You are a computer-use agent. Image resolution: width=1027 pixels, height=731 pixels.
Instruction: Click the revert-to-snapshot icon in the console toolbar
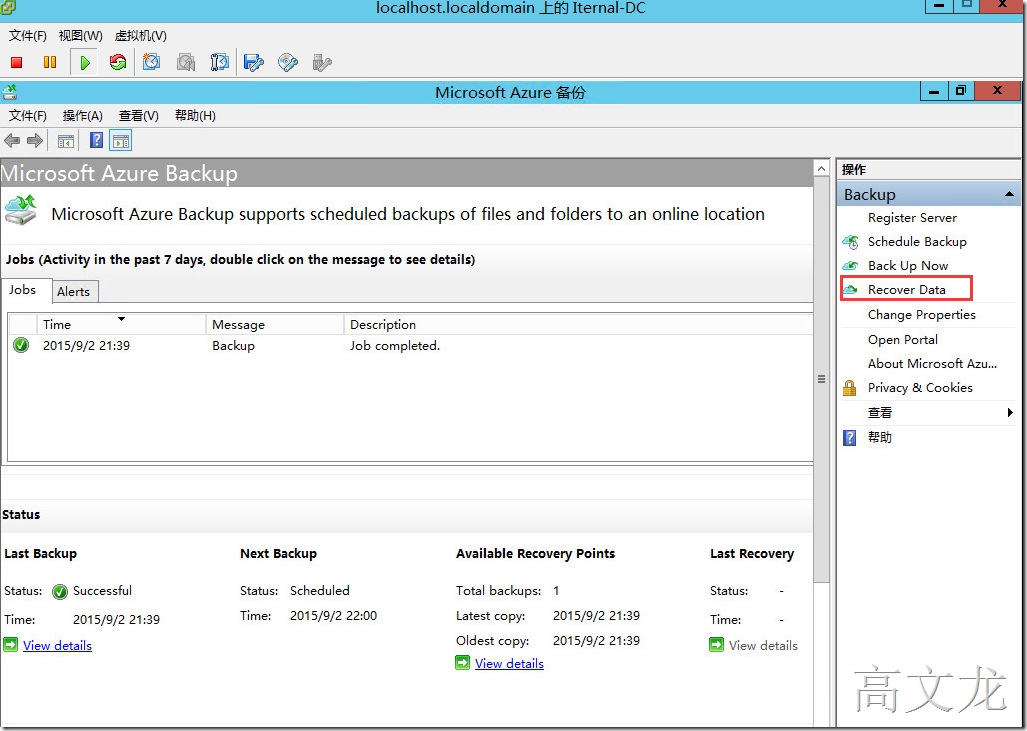point(186,62)
